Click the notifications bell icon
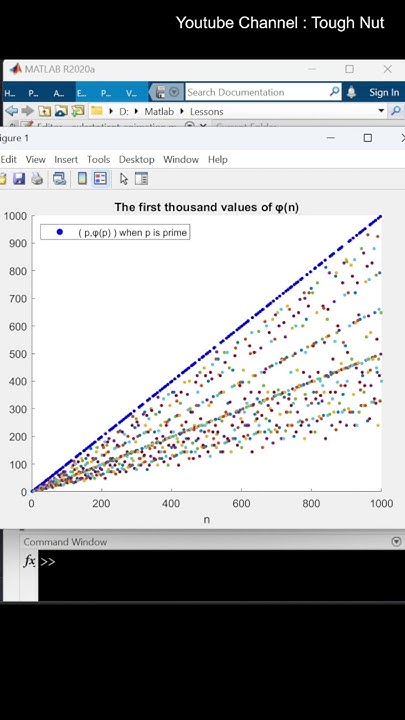This screenshot has height=720, width=405. click(x=351, y=92)
